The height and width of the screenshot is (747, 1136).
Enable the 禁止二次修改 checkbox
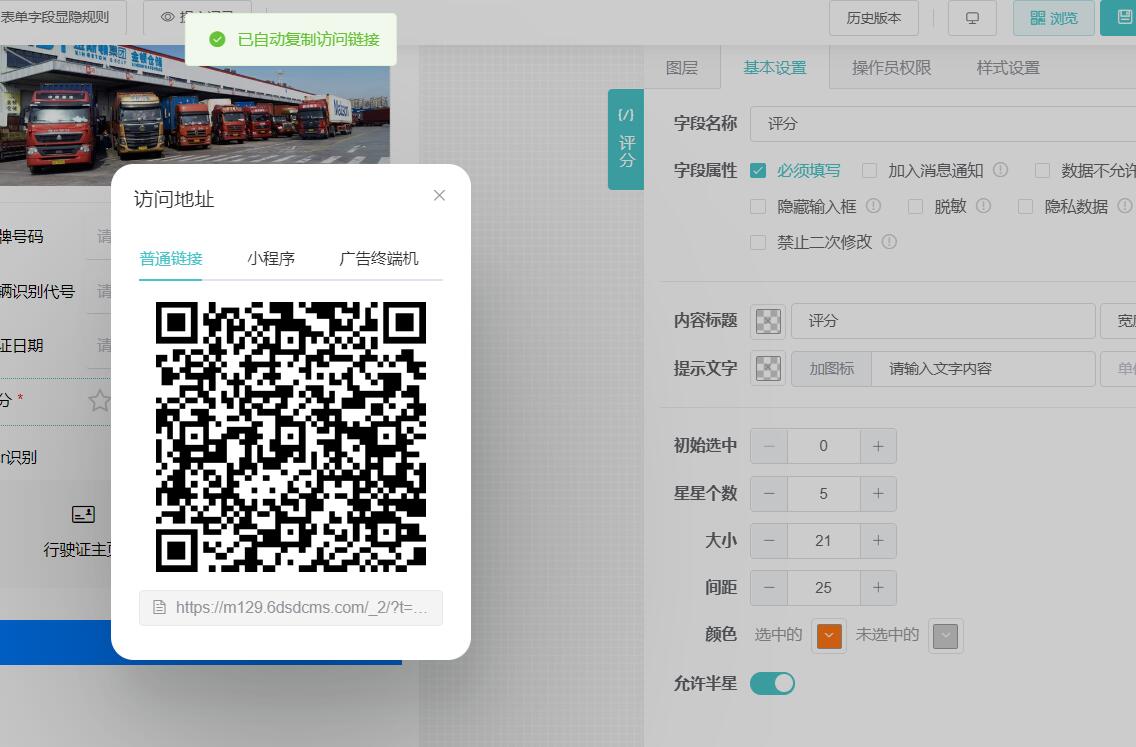point(758,242)
